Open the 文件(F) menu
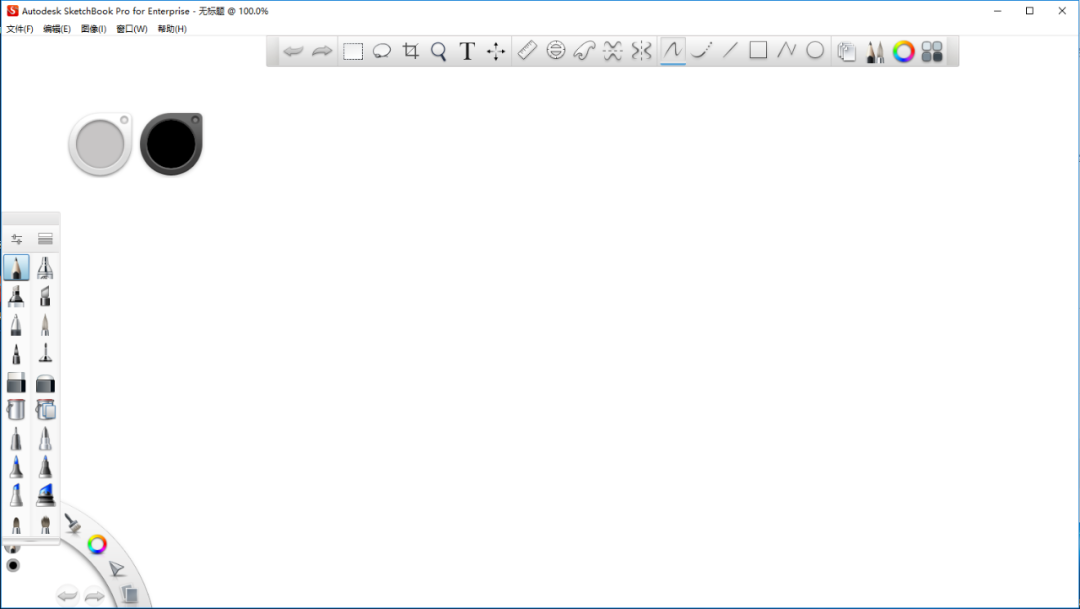The height and width of the screenshot is (609, 1080). 20,29
